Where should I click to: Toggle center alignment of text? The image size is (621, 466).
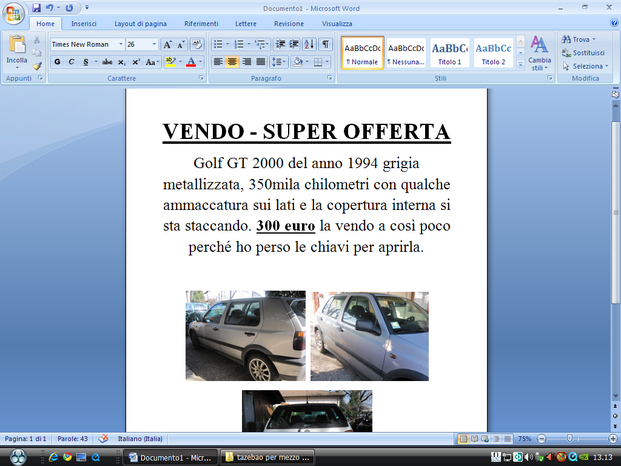[x=232, y=62]
